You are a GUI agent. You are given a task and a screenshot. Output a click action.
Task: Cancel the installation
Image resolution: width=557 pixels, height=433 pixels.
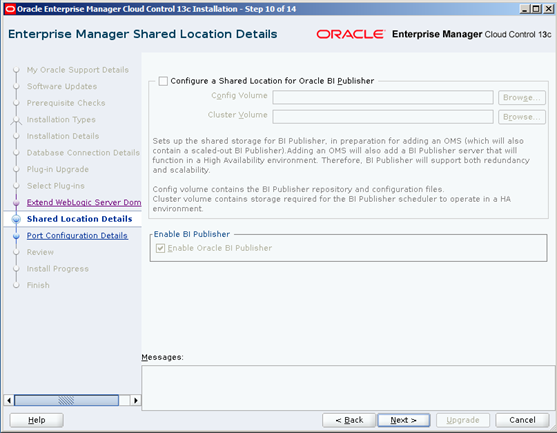(522, 420)
